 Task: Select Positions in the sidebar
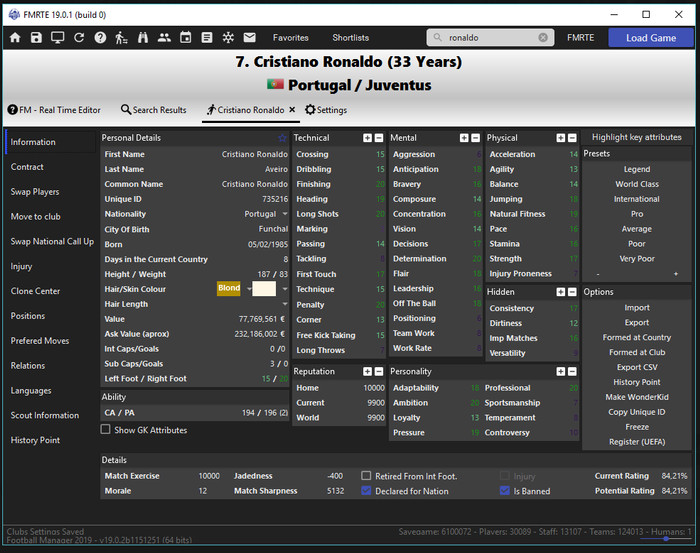[28, 316]
